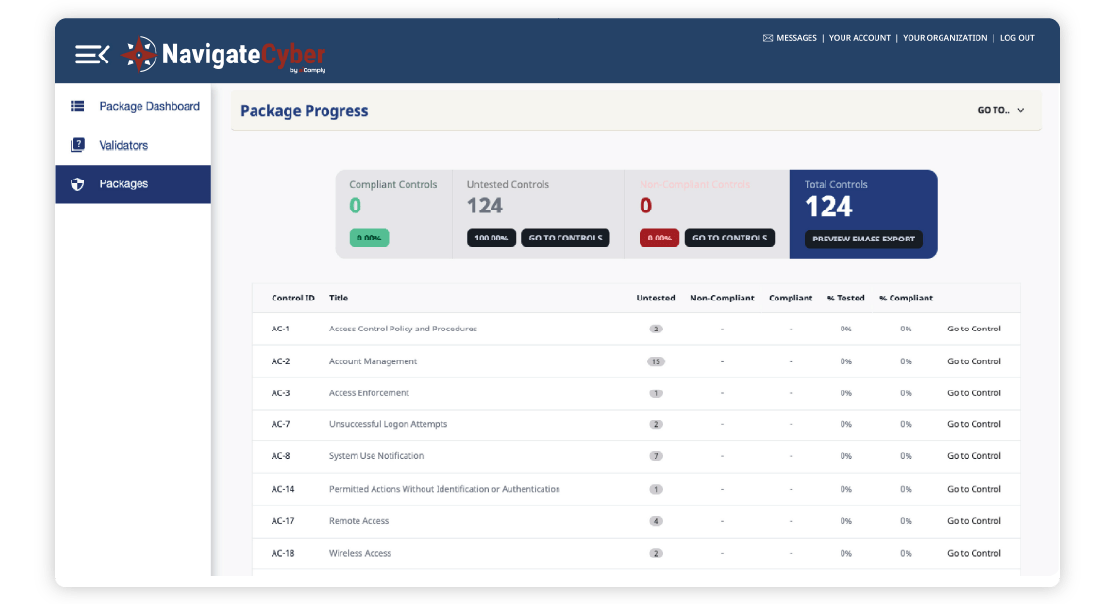The image size is (1115, 604).
Task: Click the NavigateCyber compass logo
Action: [139, 54]
